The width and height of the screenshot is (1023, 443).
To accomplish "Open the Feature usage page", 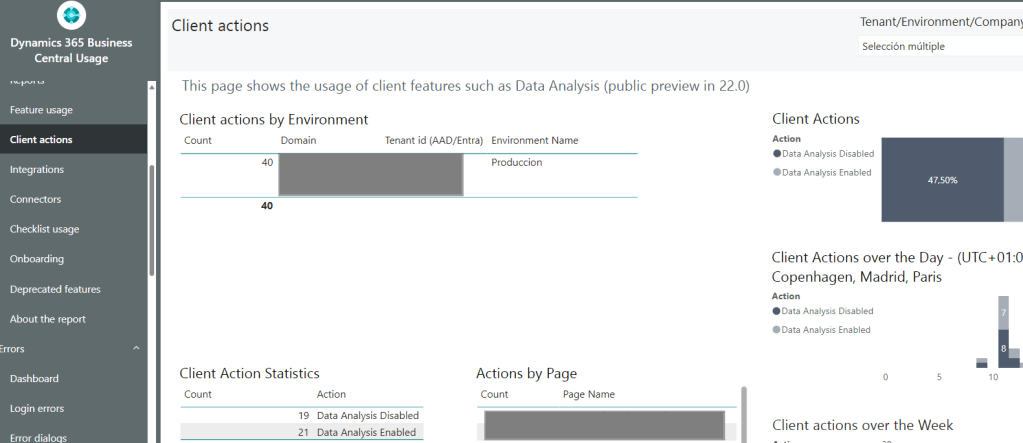I will [x=41, y=110].
